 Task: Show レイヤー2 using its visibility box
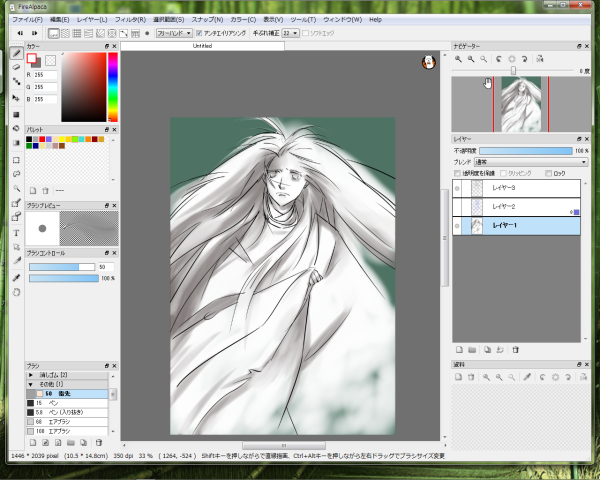click(x=457, y=207)
